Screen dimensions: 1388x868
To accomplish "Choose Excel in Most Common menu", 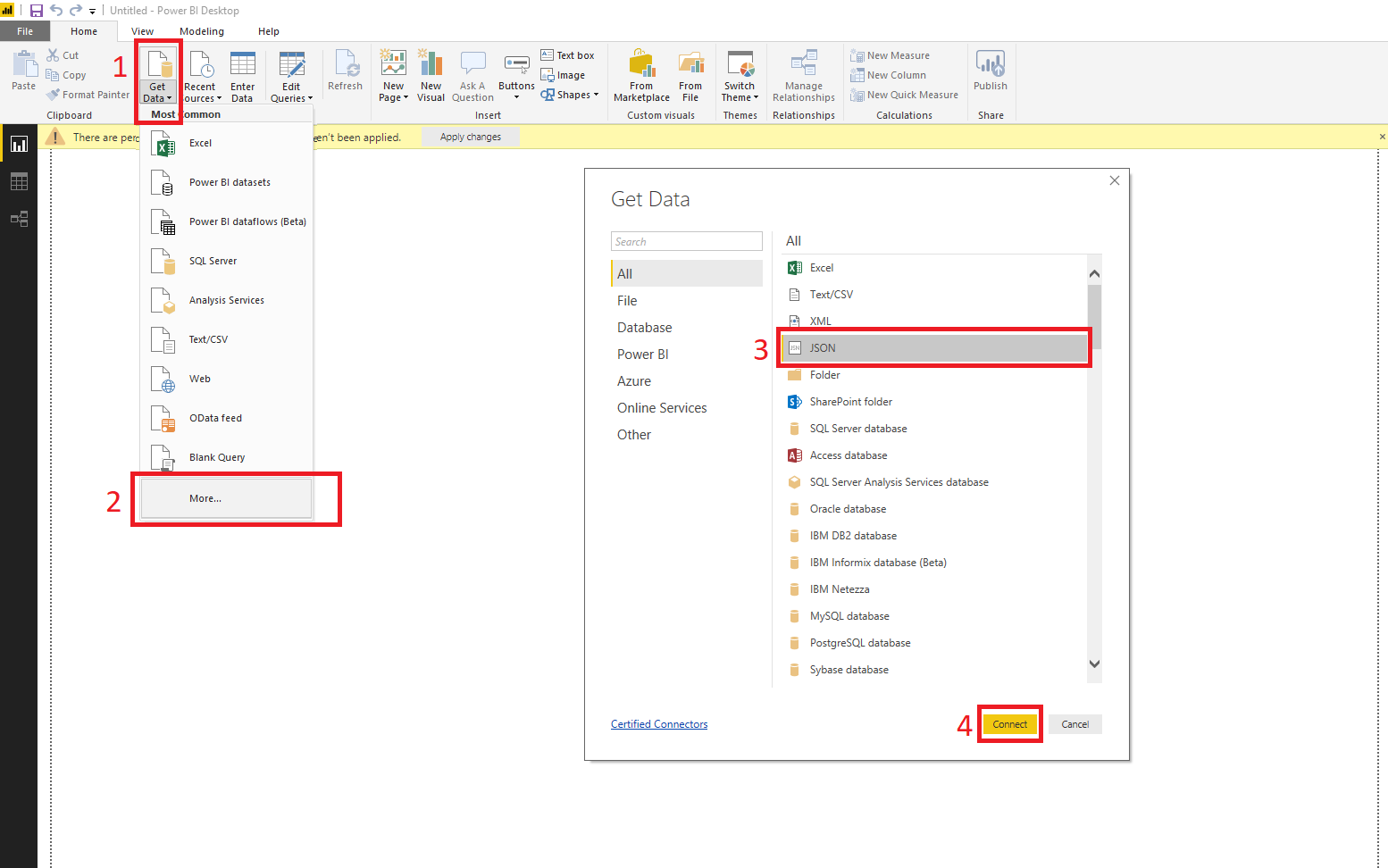I will tap(227, 143).
